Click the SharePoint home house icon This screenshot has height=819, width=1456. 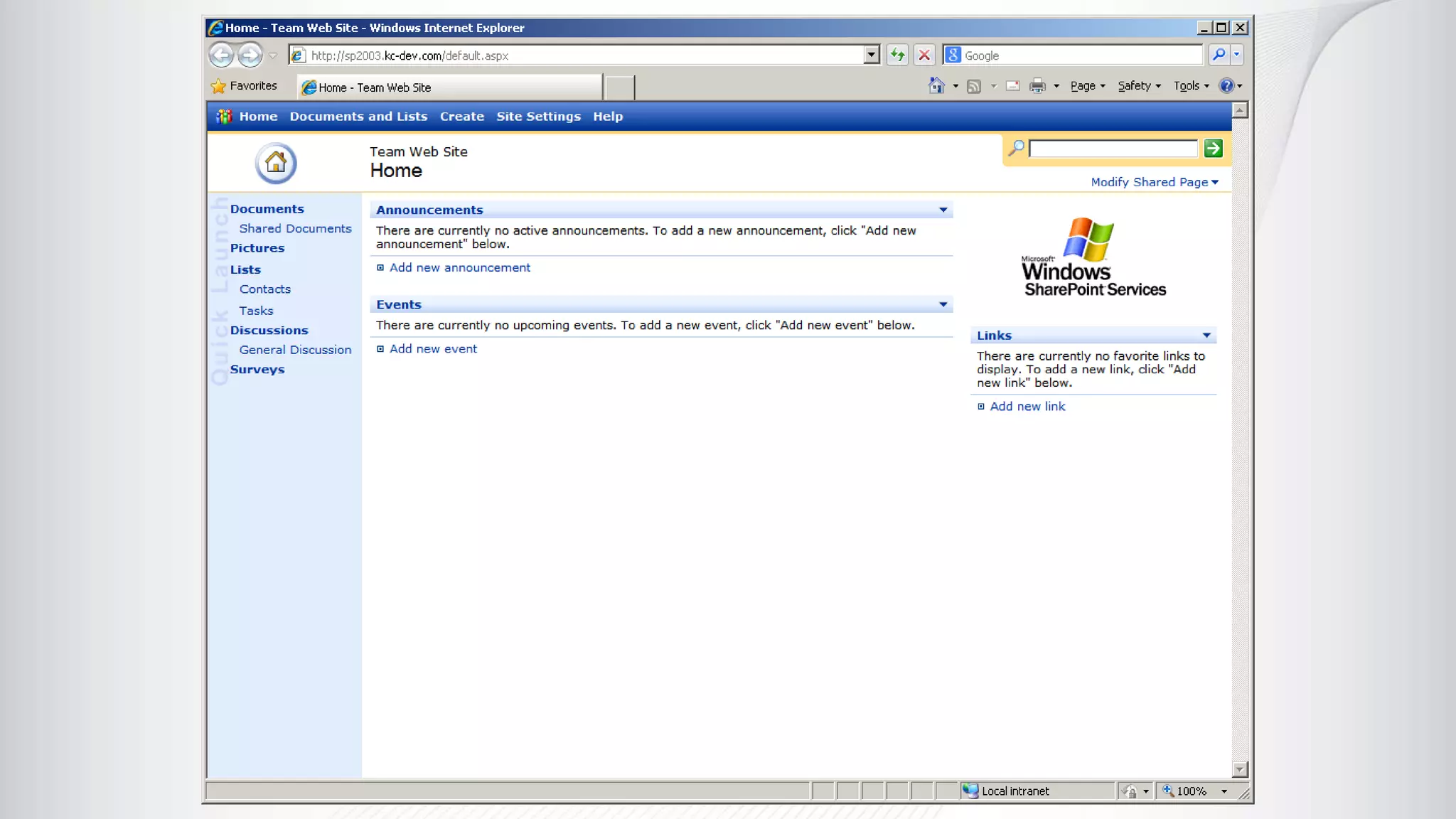tap(275, 164)
